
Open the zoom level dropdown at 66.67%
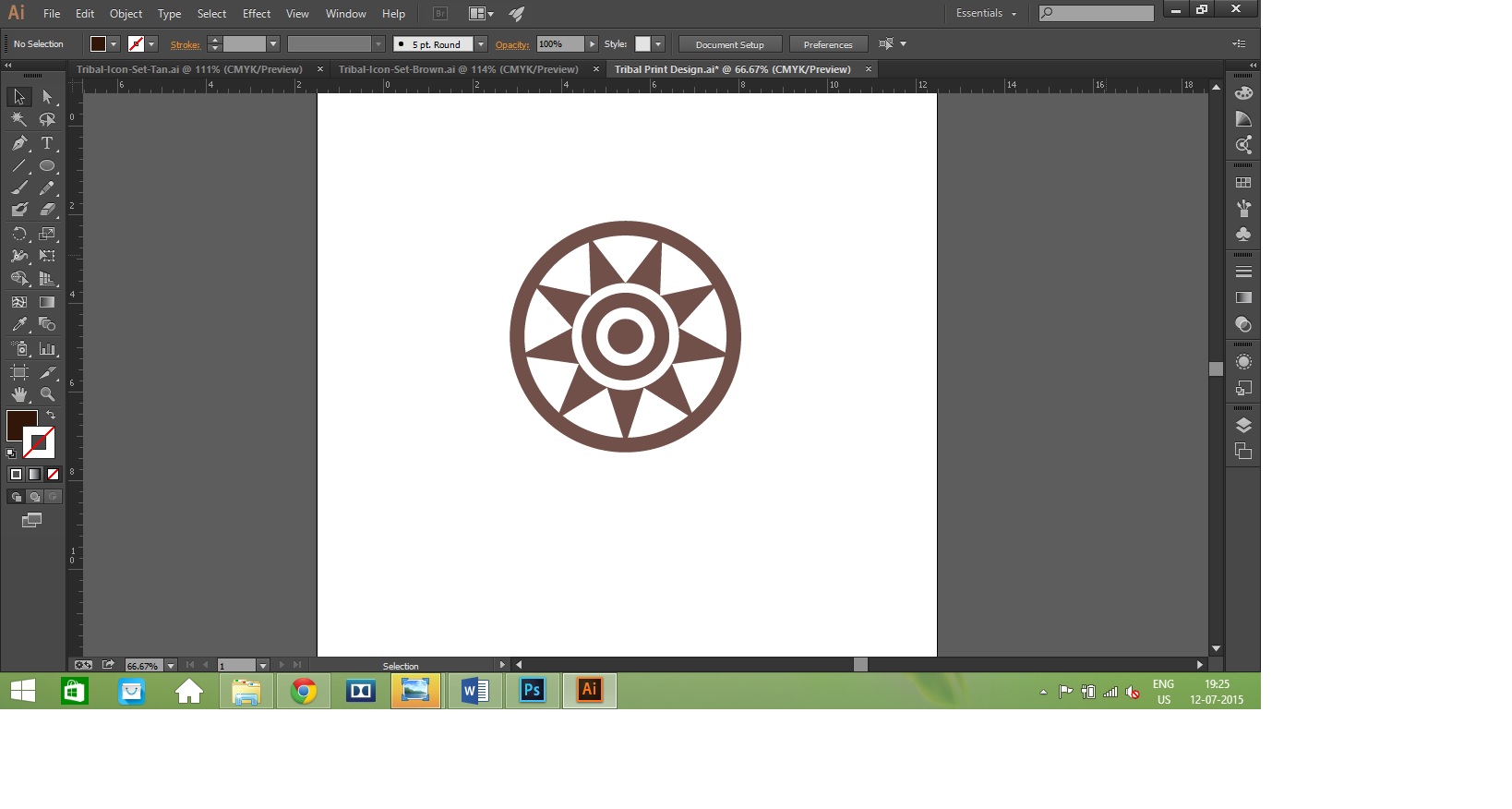point(171,665)
